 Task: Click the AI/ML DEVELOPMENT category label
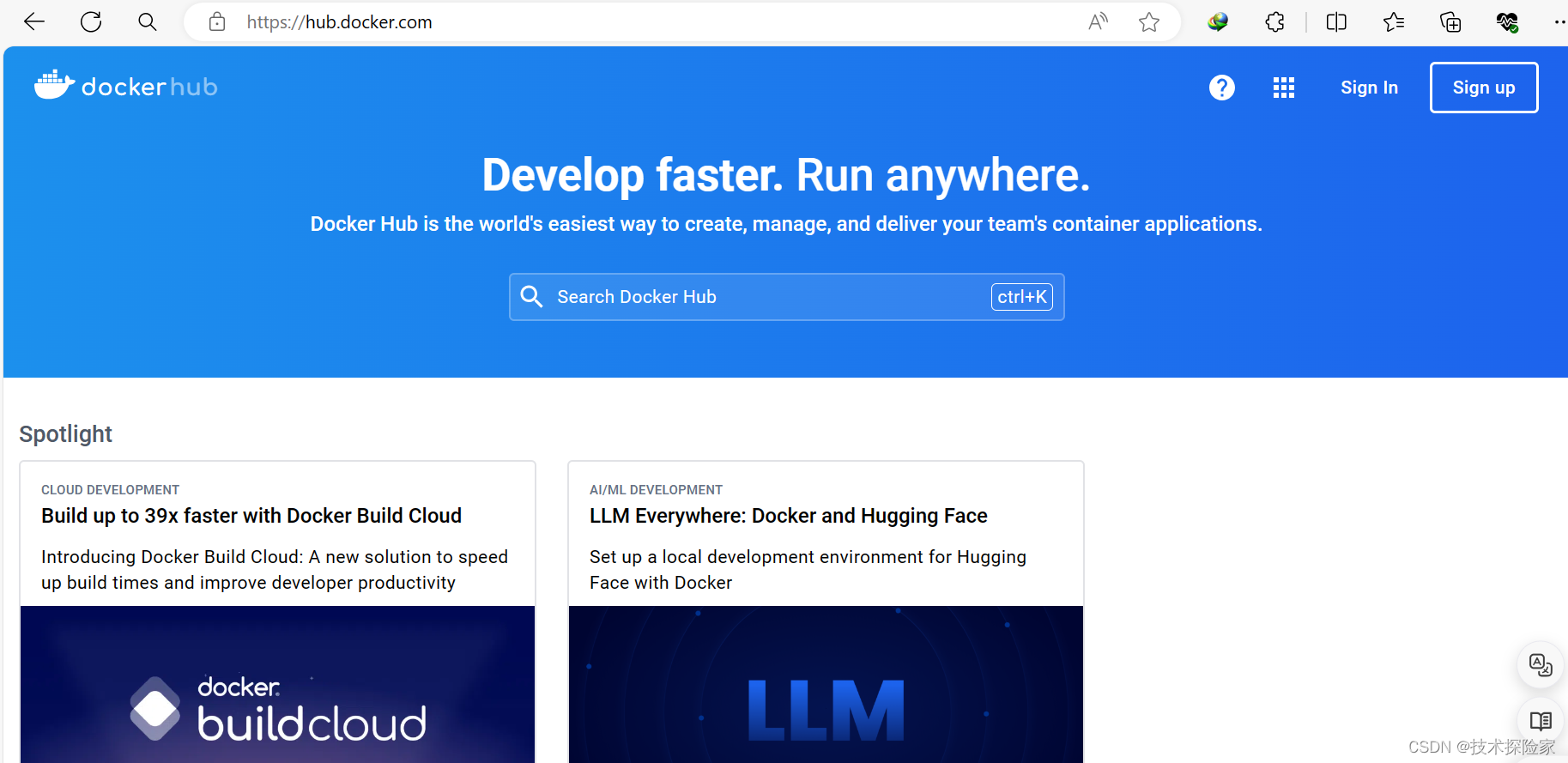(x=657, y=490)
